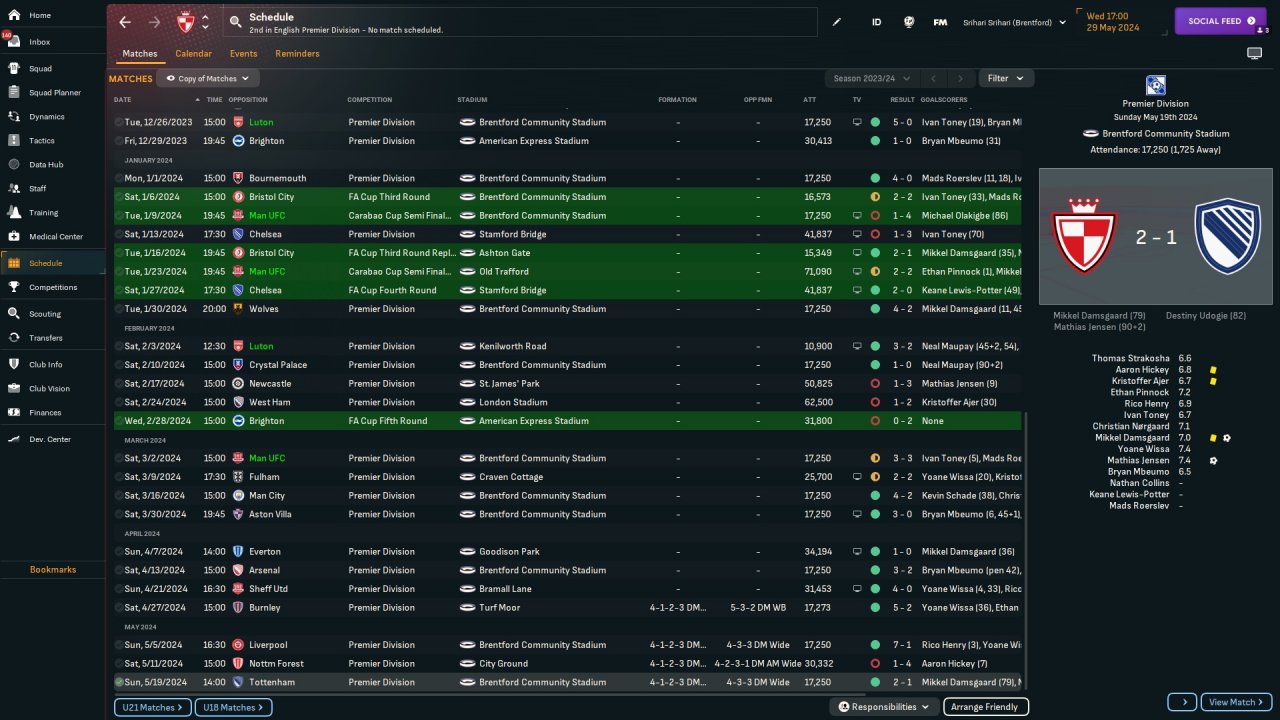This screenshot has width=1280, height=720.
Task: Open Club Vision icon in sidebar
Action: [14, 388]
